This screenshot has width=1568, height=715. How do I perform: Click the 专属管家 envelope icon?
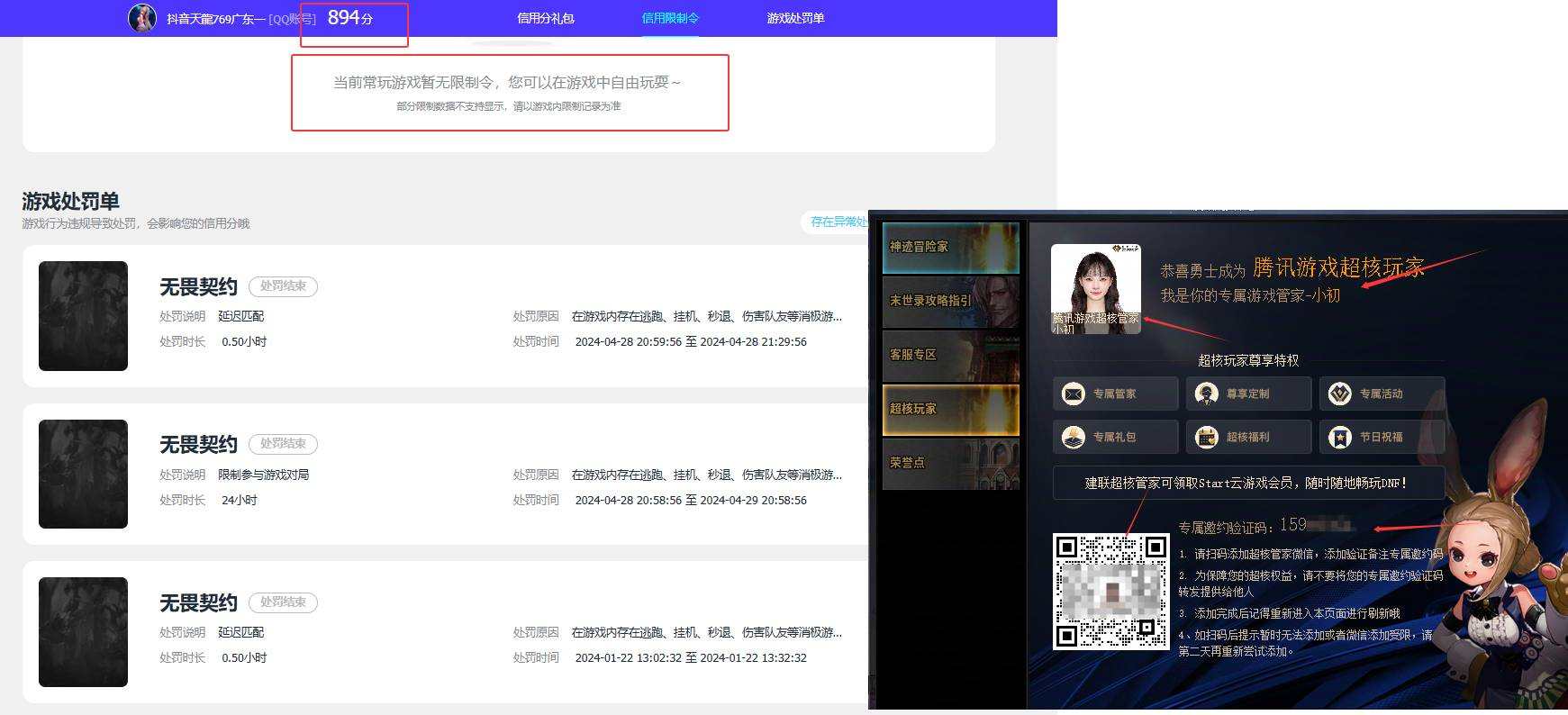[x=1074, y=394]
